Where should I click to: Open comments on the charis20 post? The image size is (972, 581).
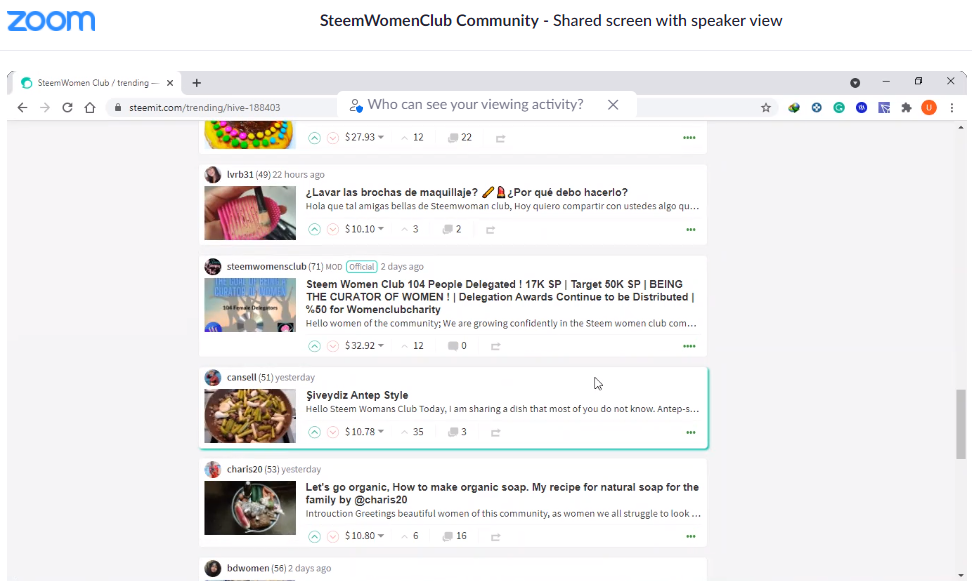tap(454, 536)
